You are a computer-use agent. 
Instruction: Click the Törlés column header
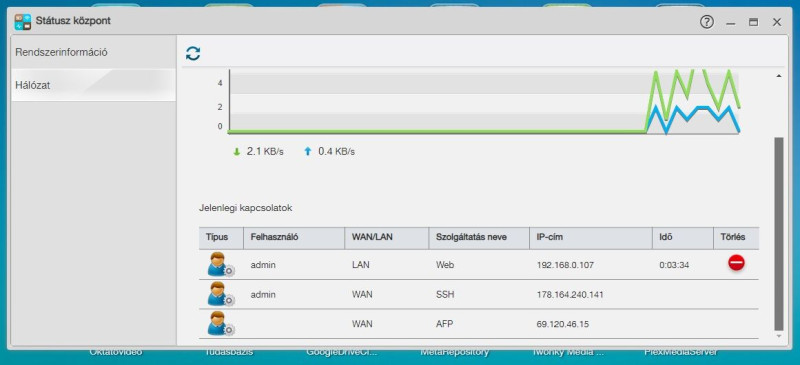(x=736, y=238)
